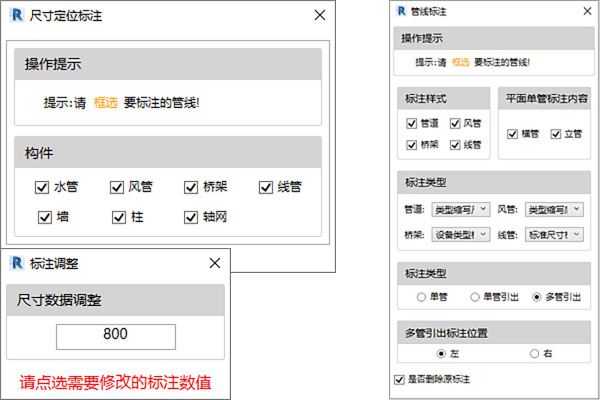Screen dimensions: 600x400
Task: Toggle the 轴网 checkbox
Action: pyautogui.click(x=191, y=216)
